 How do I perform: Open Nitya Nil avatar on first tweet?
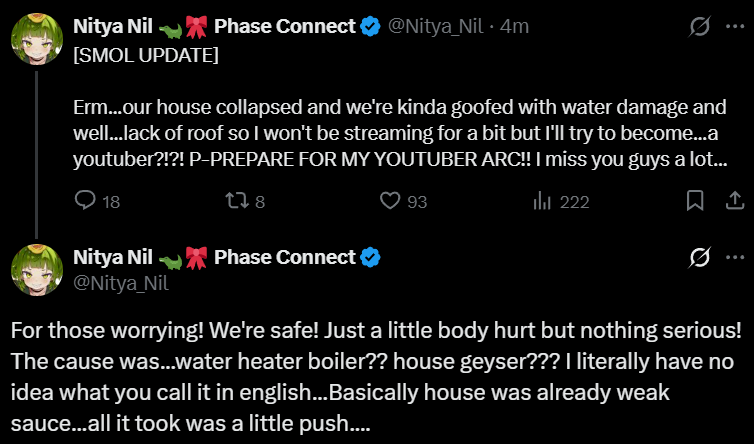tap(37, 39)
